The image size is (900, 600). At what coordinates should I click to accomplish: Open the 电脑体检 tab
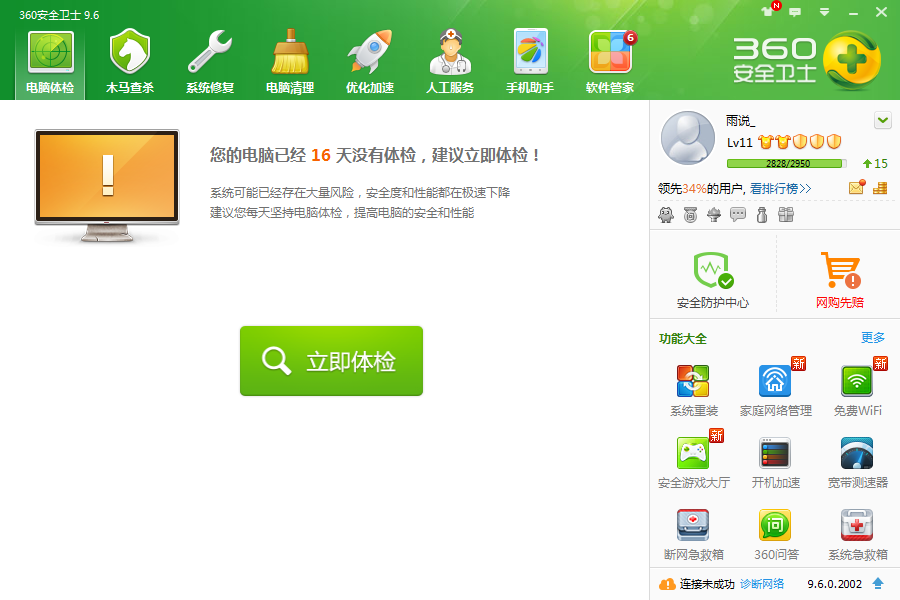point(50,63)
